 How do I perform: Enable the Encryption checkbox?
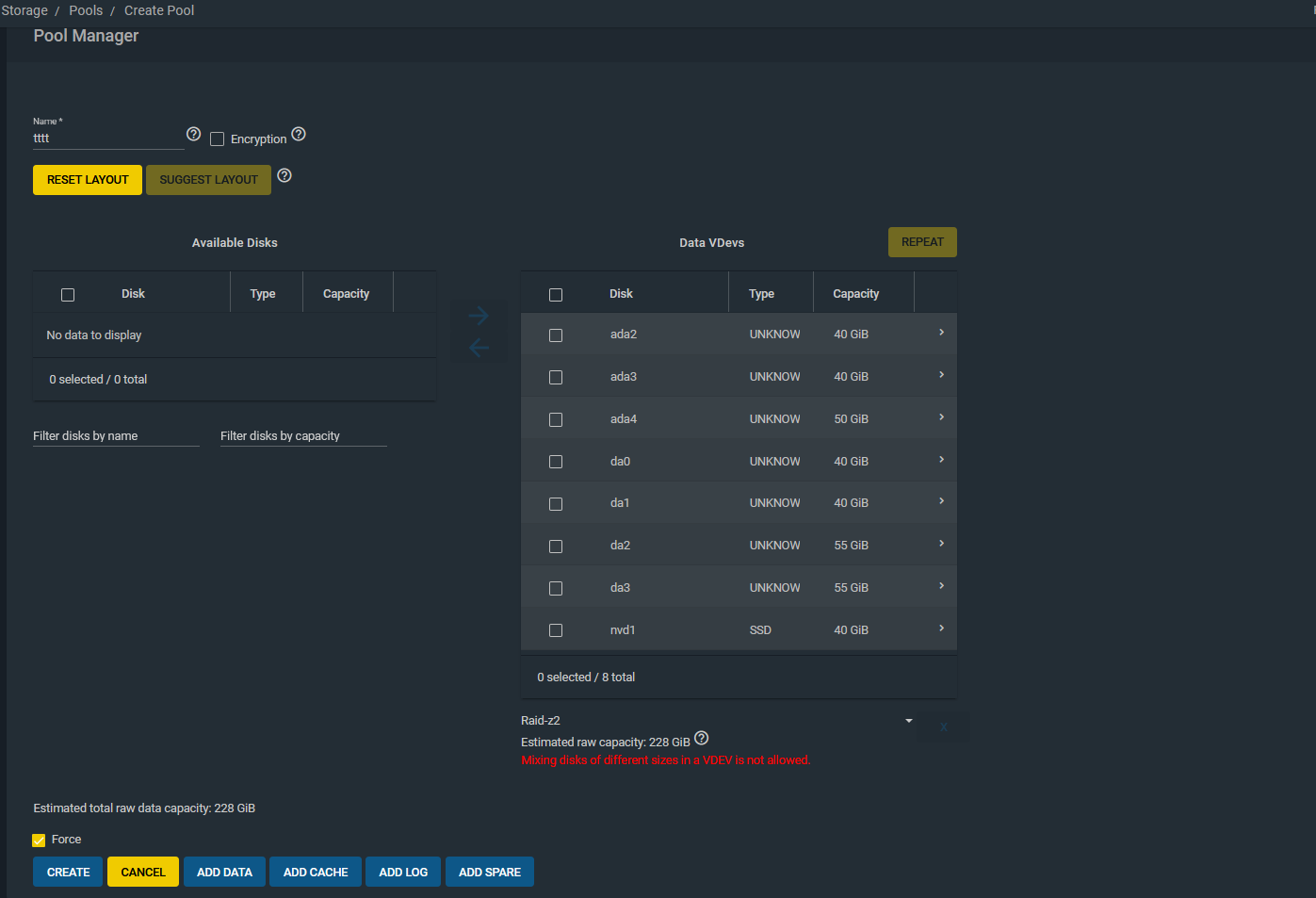(218, 139)
